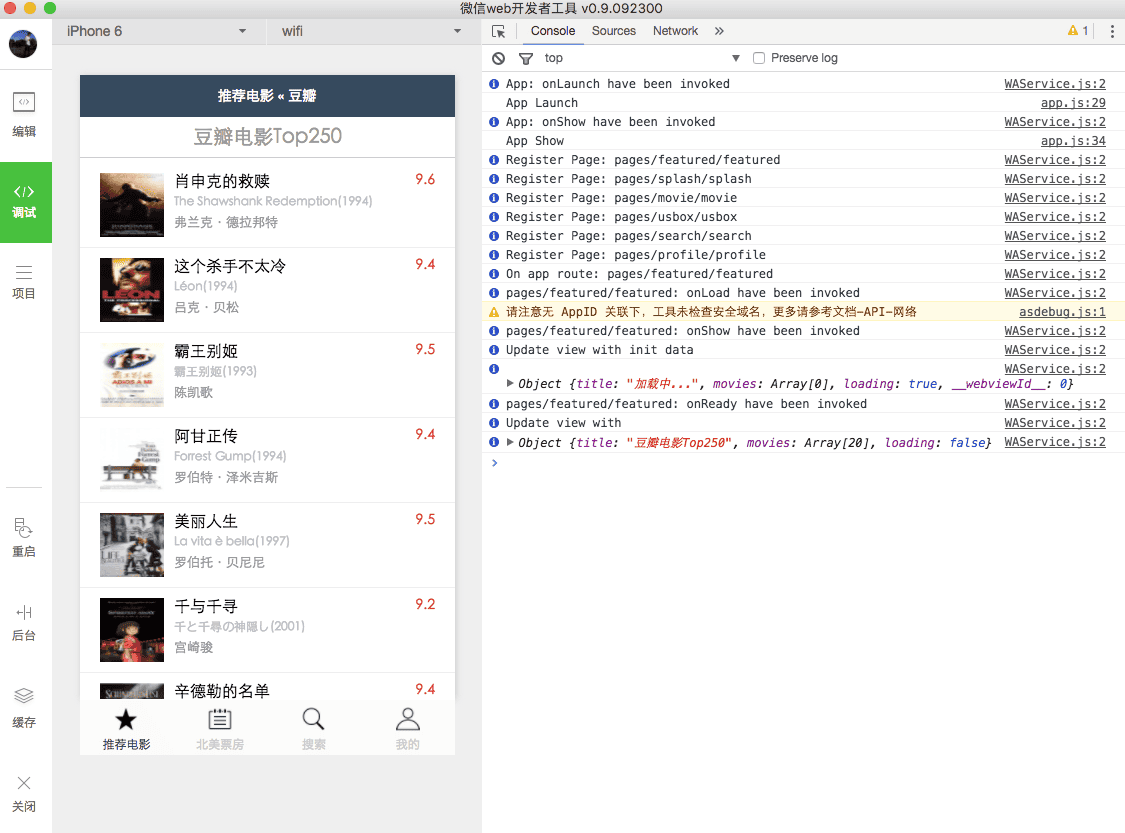Switch to the Network tab
1125x833 pixels.
tap(675, 31)
